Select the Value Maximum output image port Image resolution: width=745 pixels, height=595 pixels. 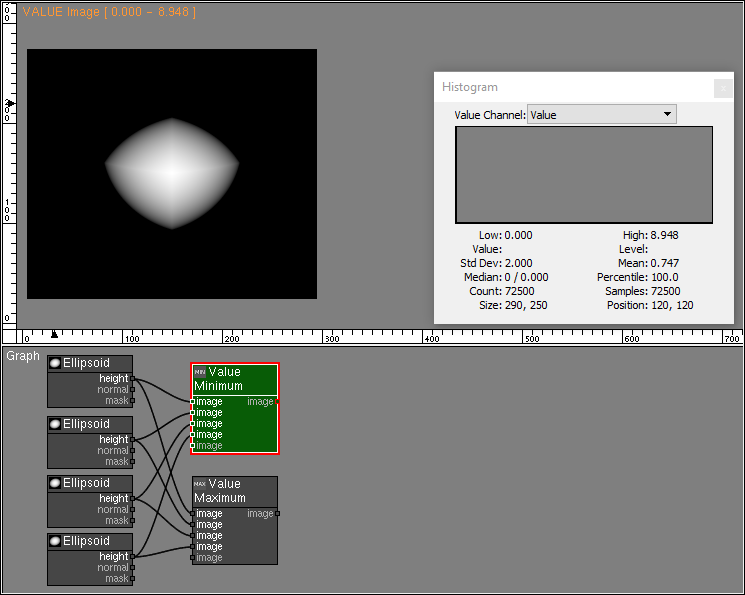point(278,514)
